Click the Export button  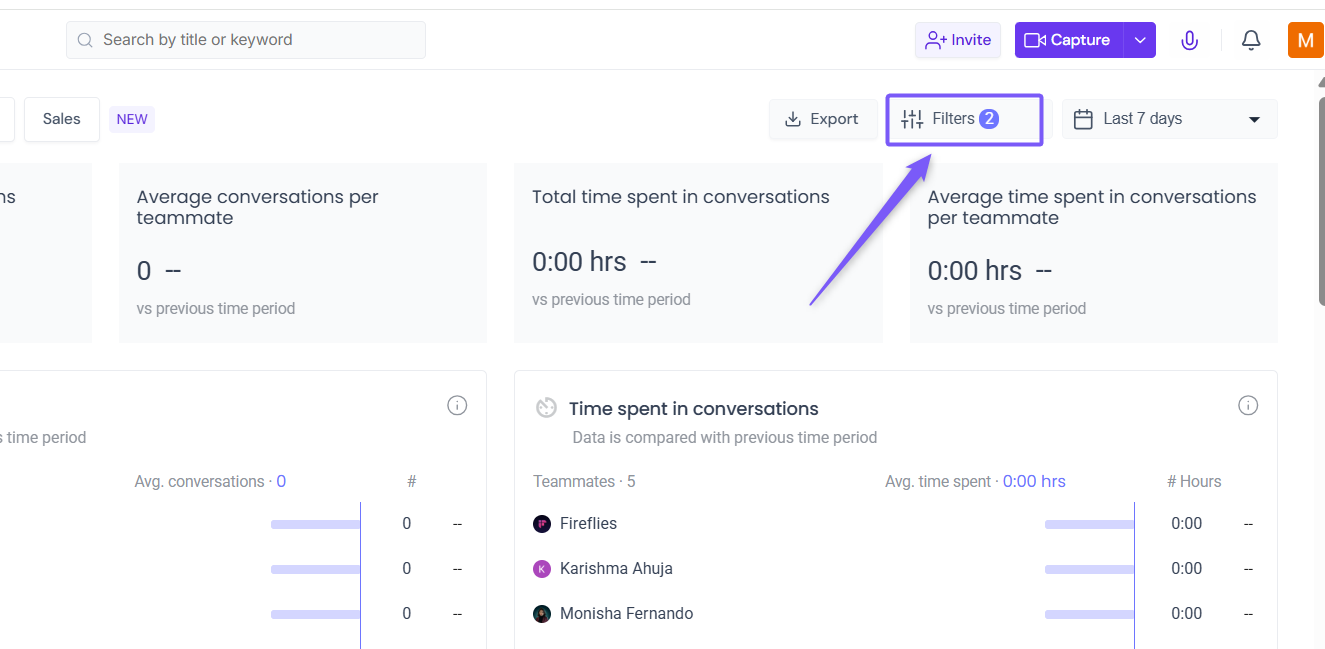coord(822,119)
